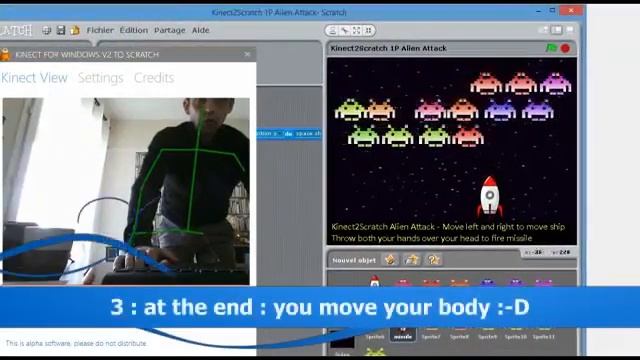Click the blue script block in the scripts area

289,133
